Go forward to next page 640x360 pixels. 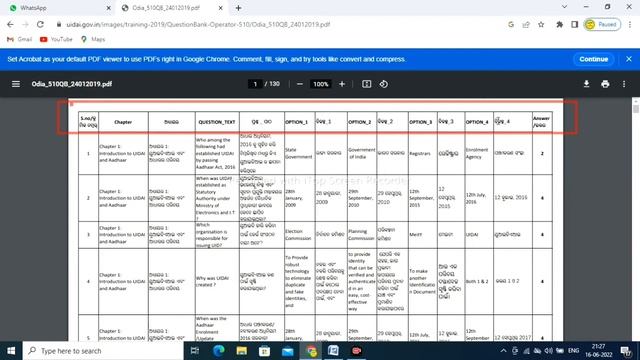(25, 24)
